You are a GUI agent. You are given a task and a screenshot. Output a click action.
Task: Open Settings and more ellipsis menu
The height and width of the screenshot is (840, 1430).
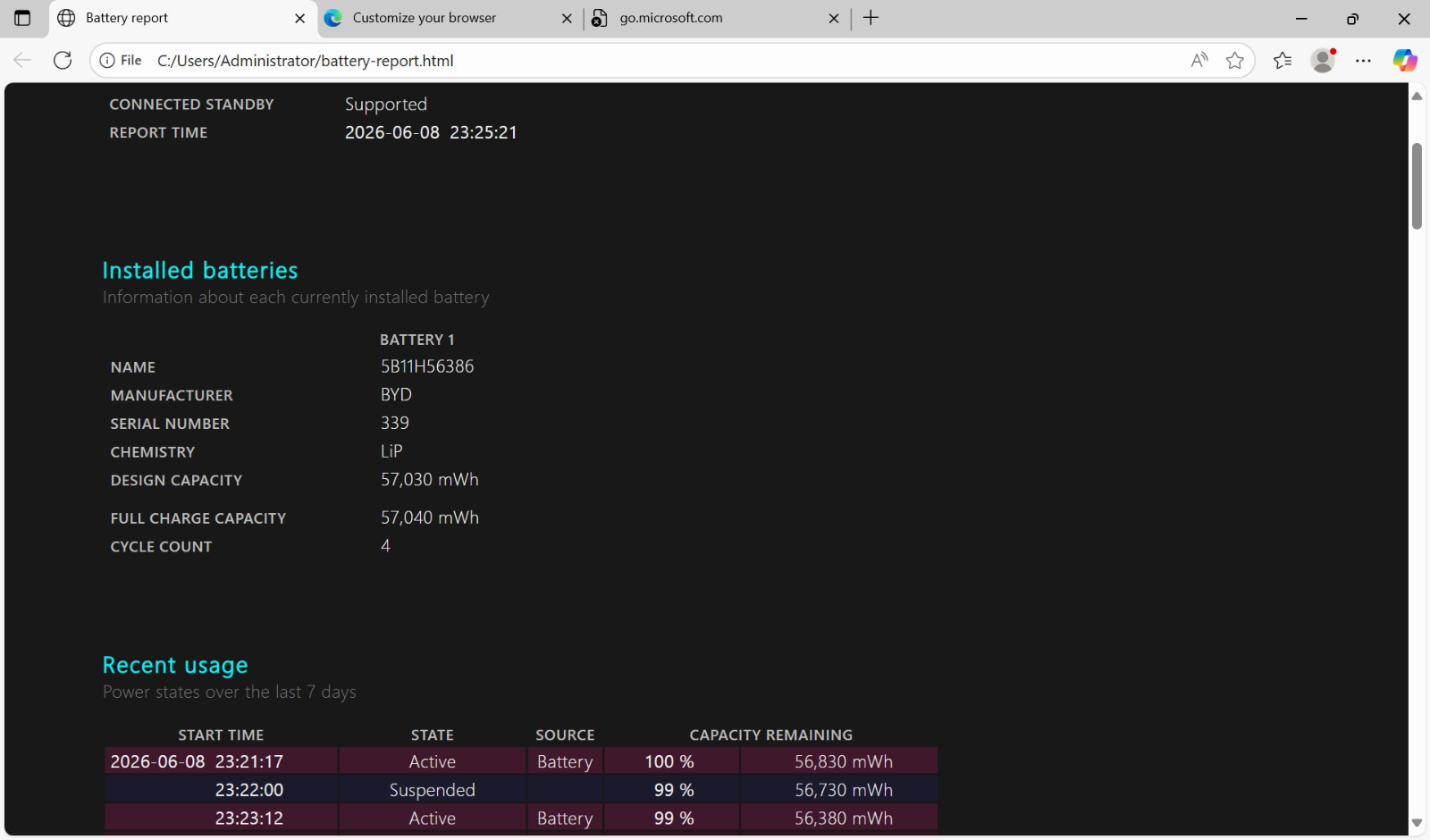click(x=1363, y=60)
